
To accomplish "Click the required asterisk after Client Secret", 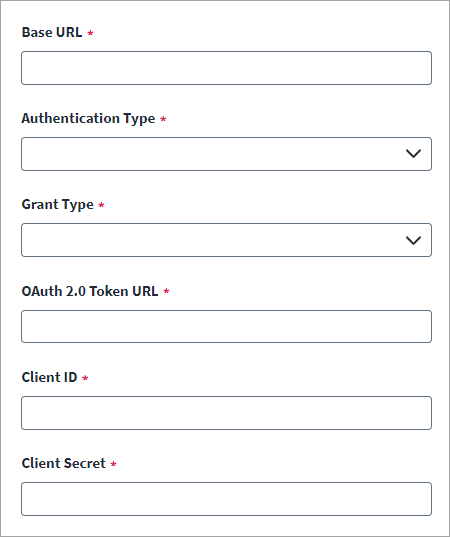I will [113, 464].
